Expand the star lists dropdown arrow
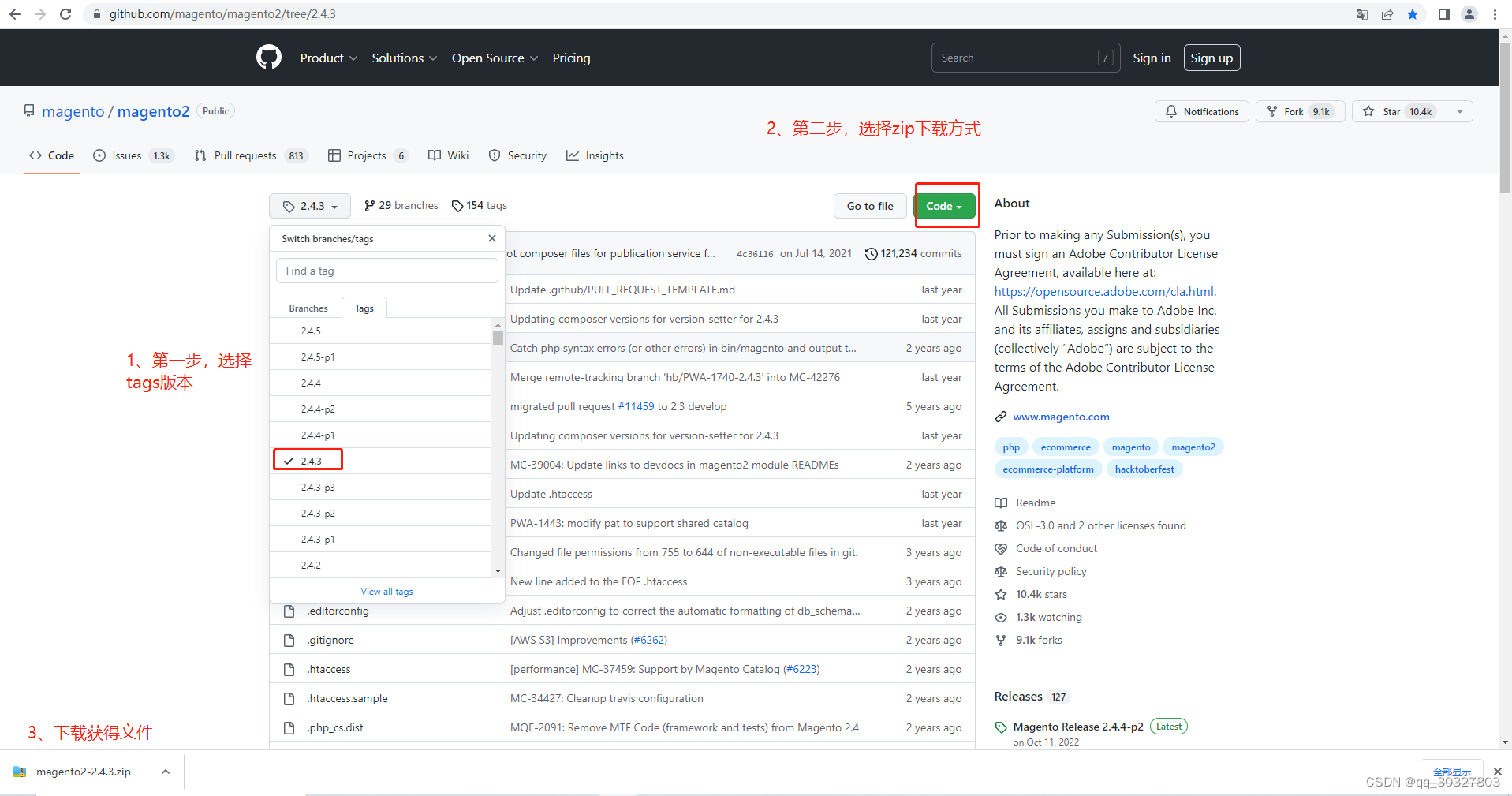The height and width of the screenshot is (796, 1512). tap(1460, 111)
